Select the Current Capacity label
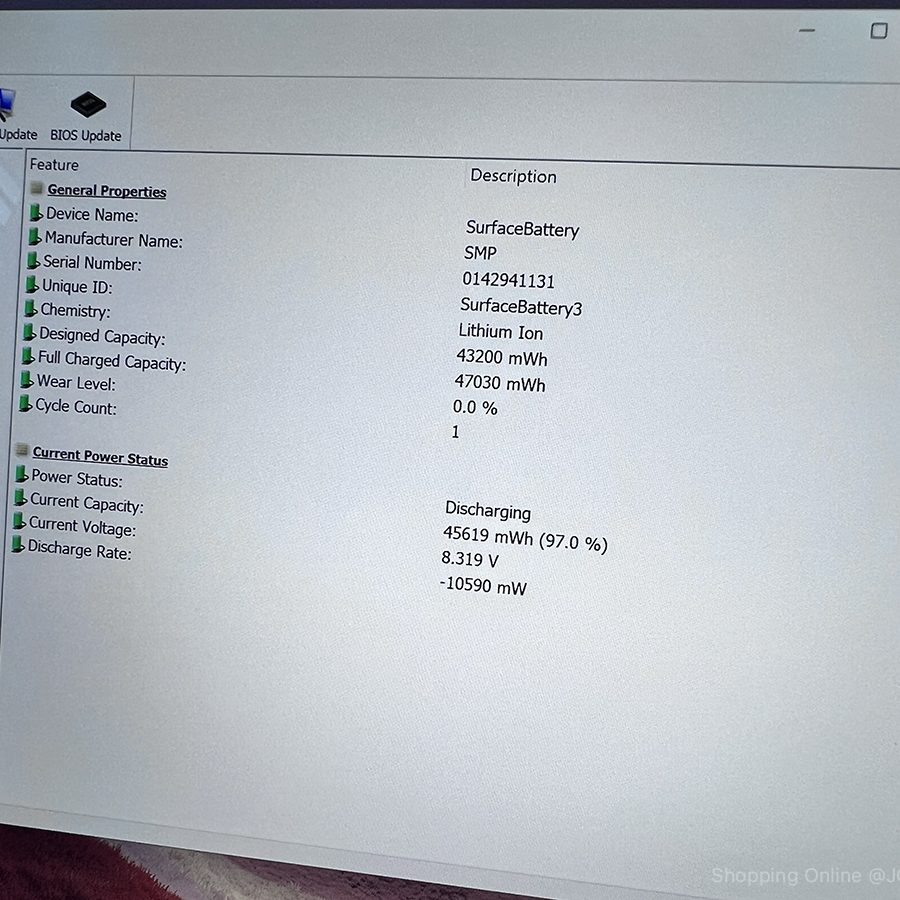Viewport: 900px width, 900px height. click(87, 503)
